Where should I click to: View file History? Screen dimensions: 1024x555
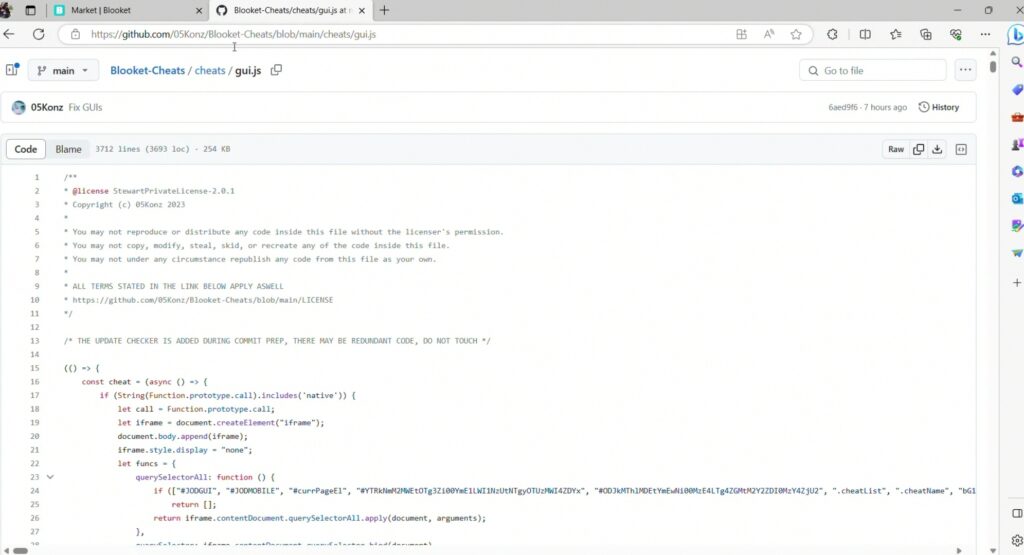click(x=938, y=107)
